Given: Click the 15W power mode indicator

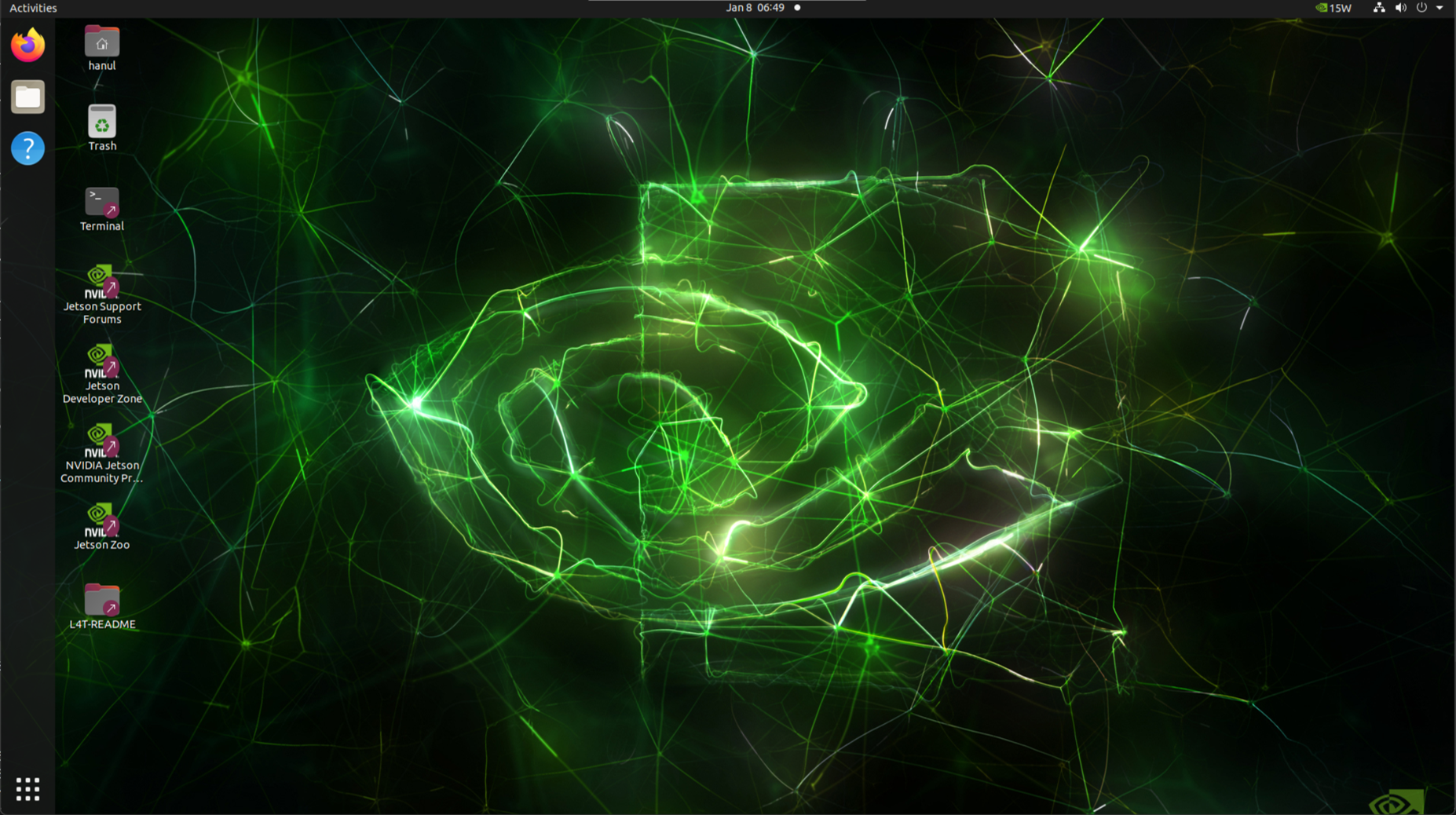Looking at the screenshot, I should [x=1333, y=8].
